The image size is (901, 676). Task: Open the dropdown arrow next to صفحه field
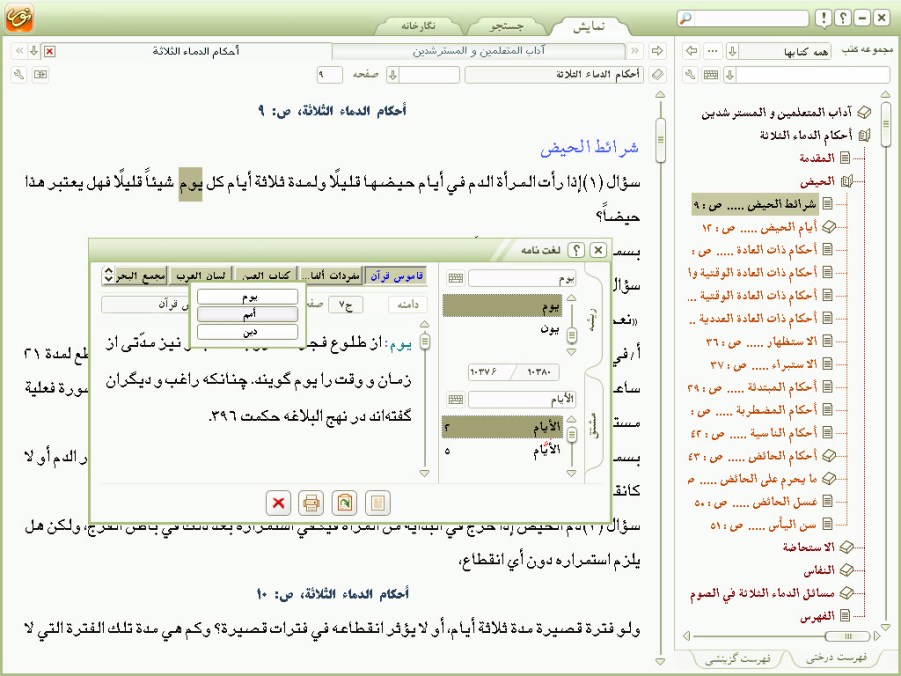pyautogui.click(x=393, y=75)
